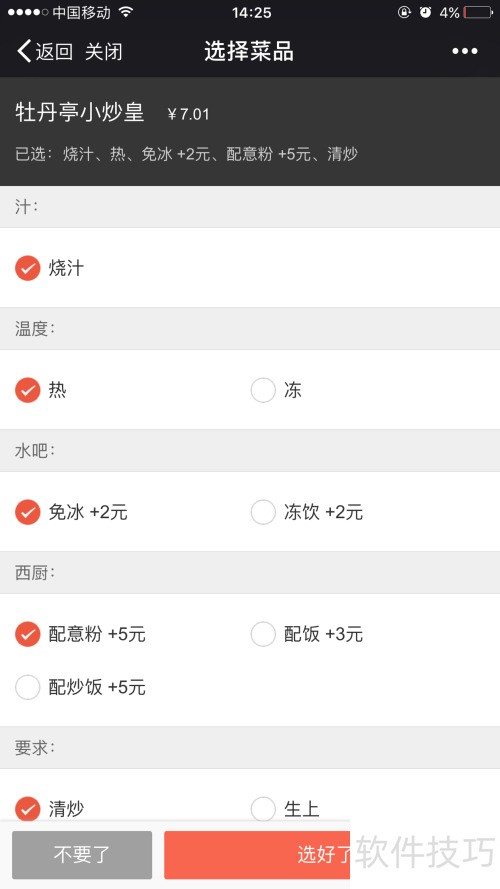Screen dimensions: 500x889
Task: Tap the 牡丹亭小炒皇 dish title
Action: [x=79, y=112]
